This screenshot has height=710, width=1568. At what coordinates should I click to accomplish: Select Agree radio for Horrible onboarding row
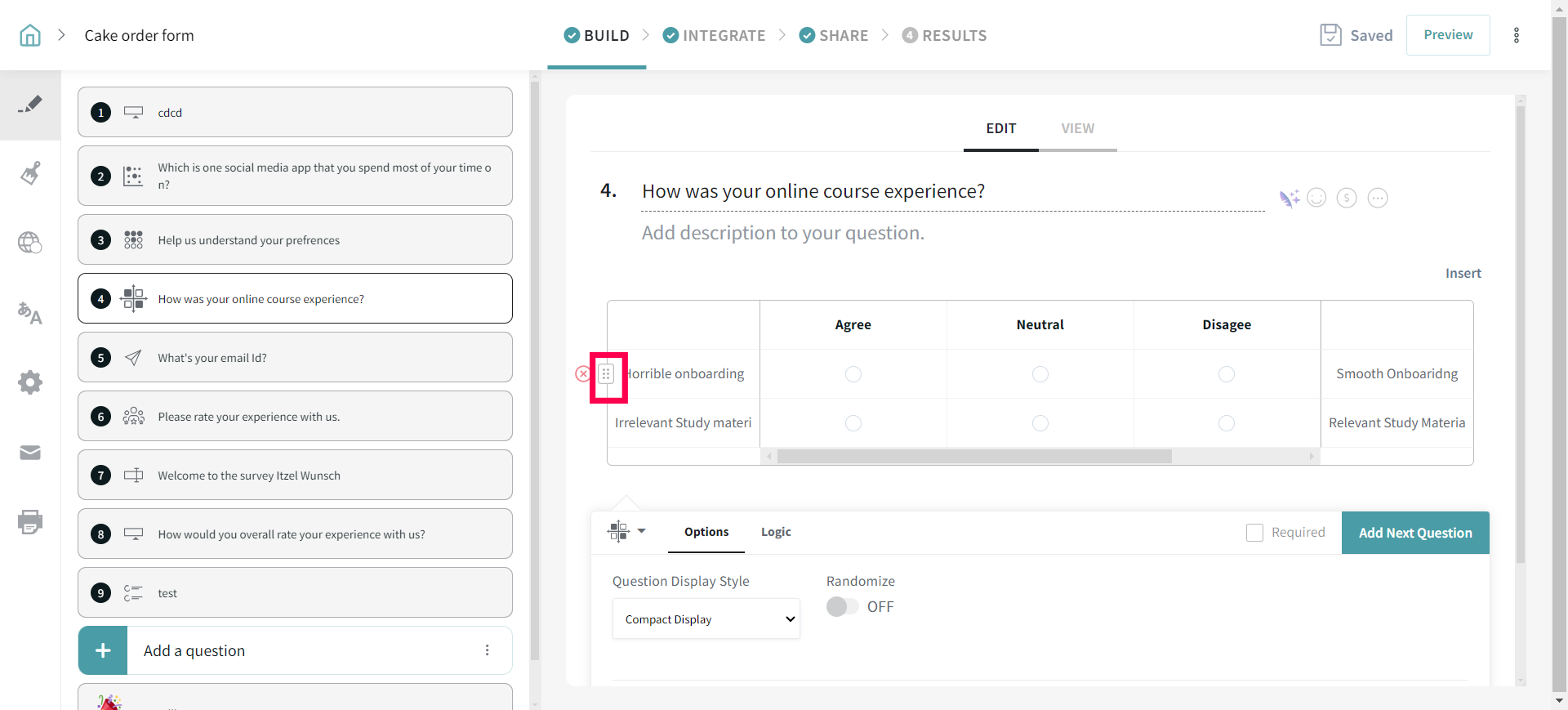853,374
